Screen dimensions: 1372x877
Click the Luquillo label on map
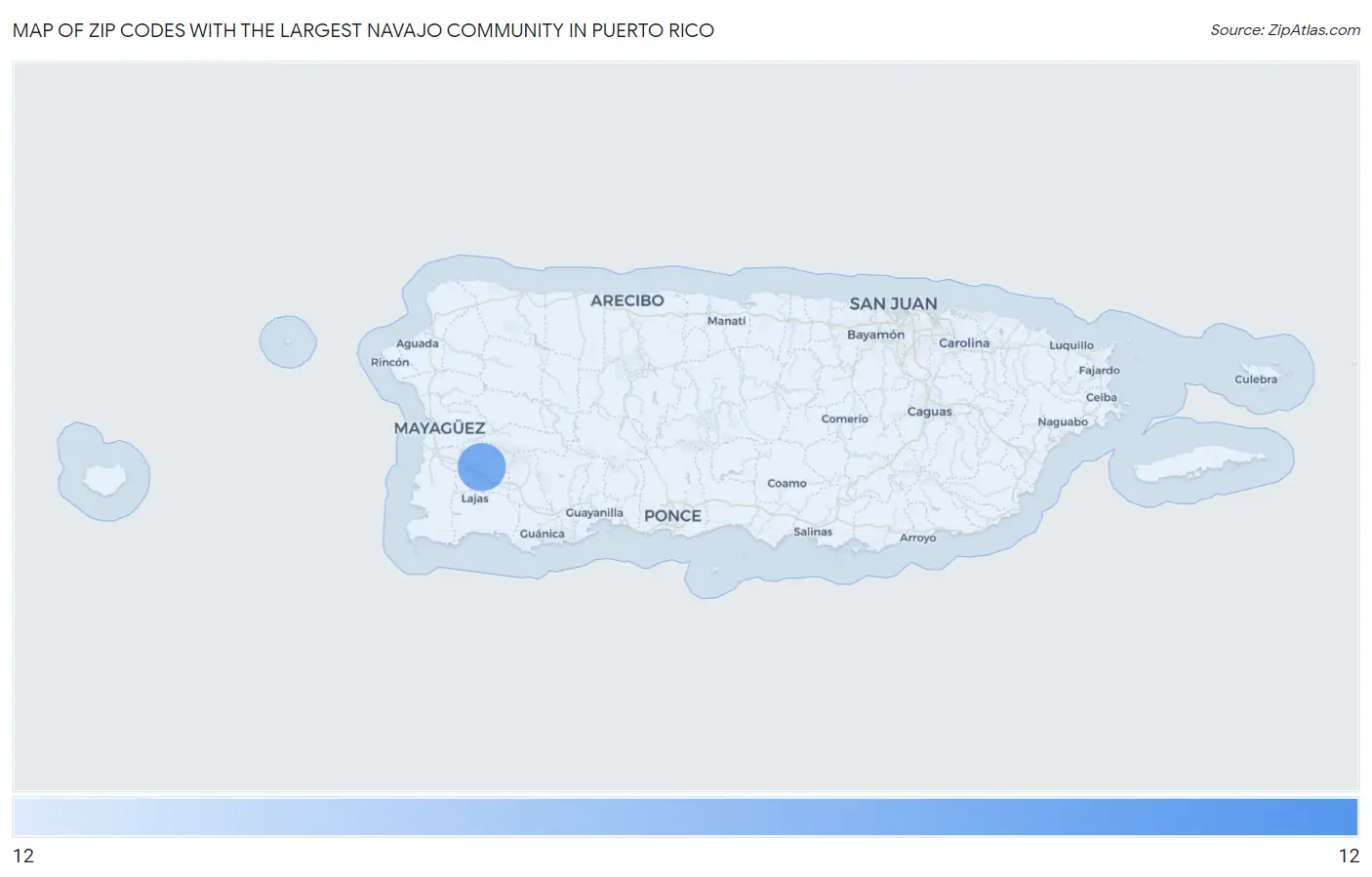click(x=1071, y=345)
